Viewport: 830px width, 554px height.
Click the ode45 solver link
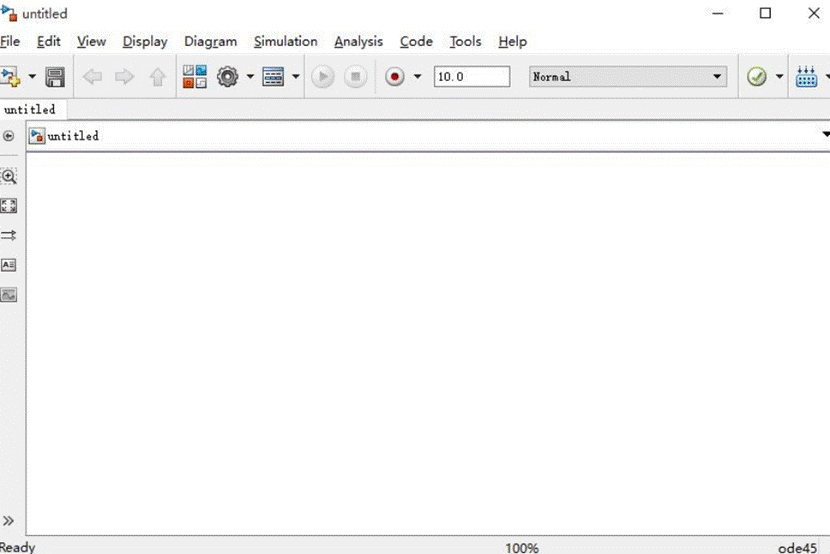pos(797,548)
